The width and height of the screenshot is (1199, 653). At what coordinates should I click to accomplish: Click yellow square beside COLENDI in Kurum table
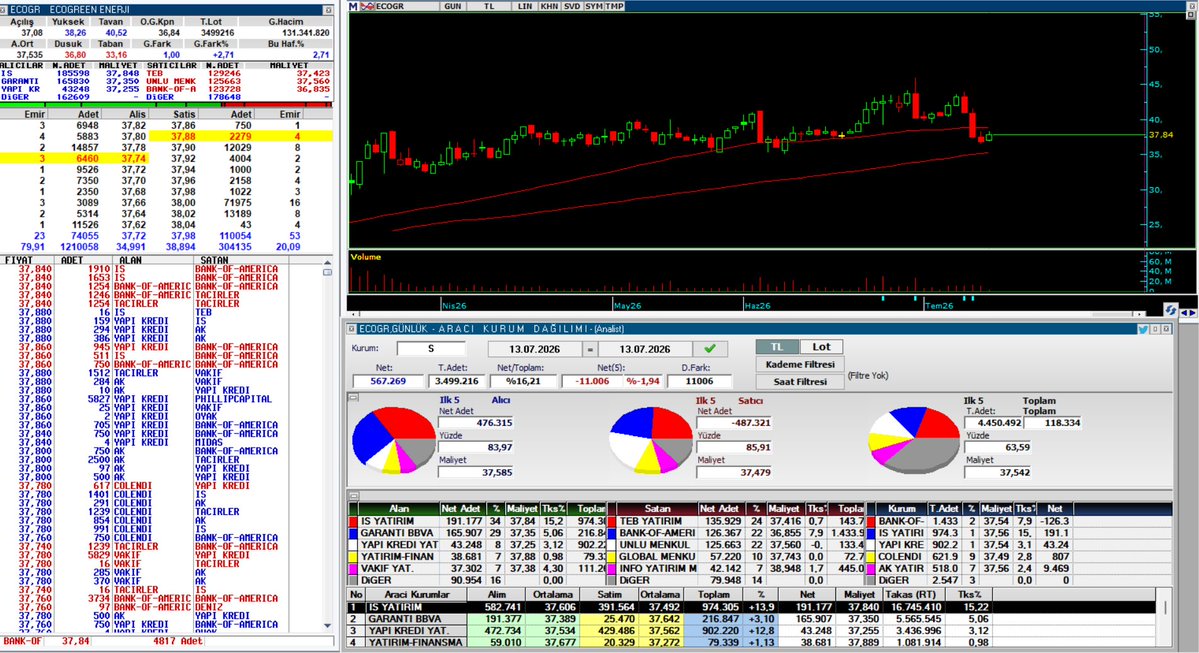pos(871,557)
